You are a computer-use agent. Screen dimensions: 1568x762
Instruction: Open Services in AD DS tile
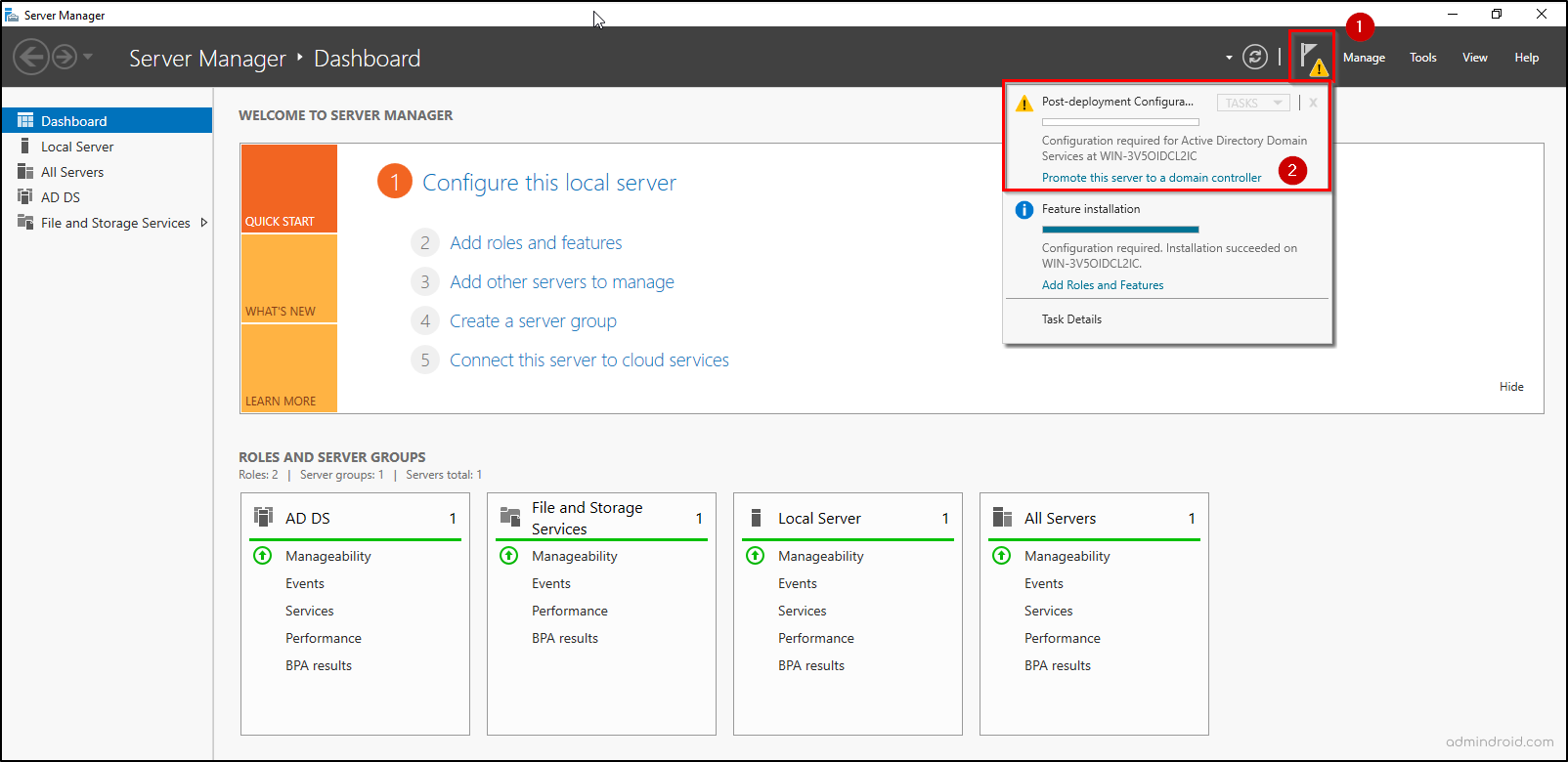click(x=310, y=611)
